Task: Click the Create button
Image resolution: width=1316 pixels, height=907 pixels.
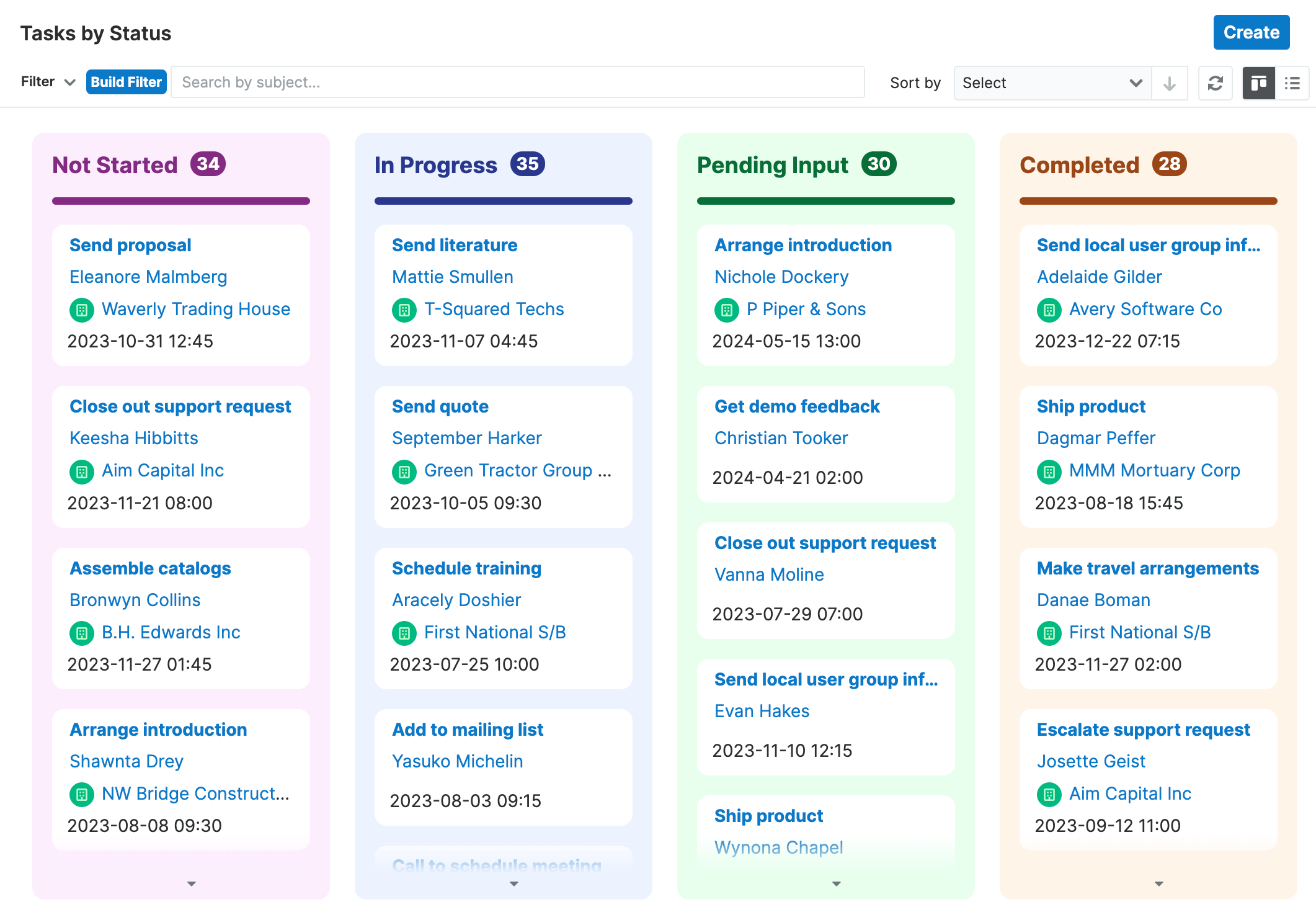Action: coord(1251,32)
